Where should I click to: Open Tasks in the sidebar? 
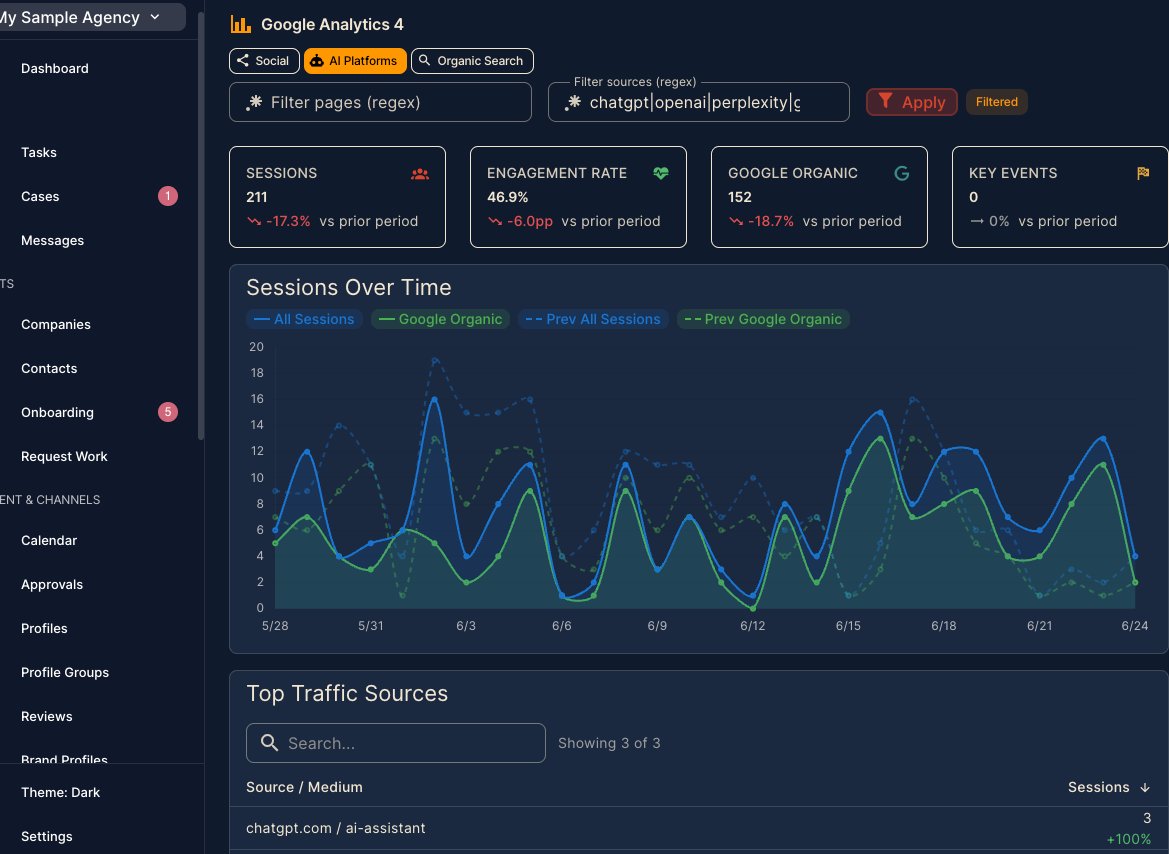click(x=39, y=152)
